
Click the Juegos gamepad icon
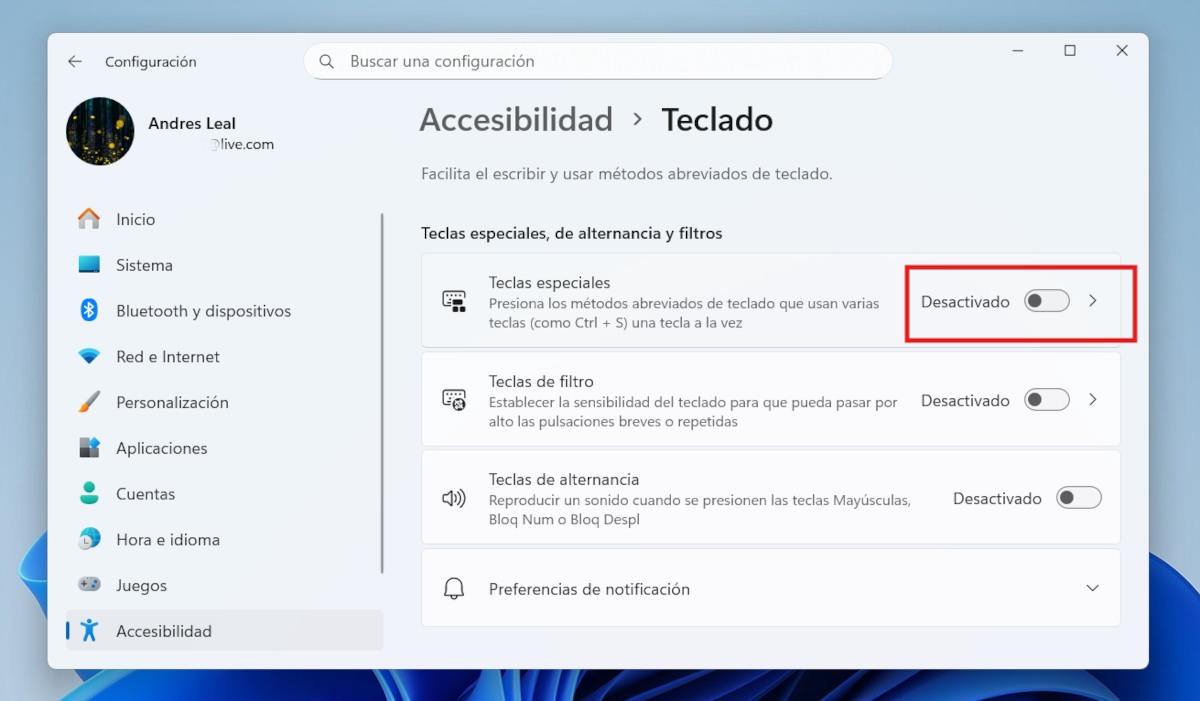(89, 585)
